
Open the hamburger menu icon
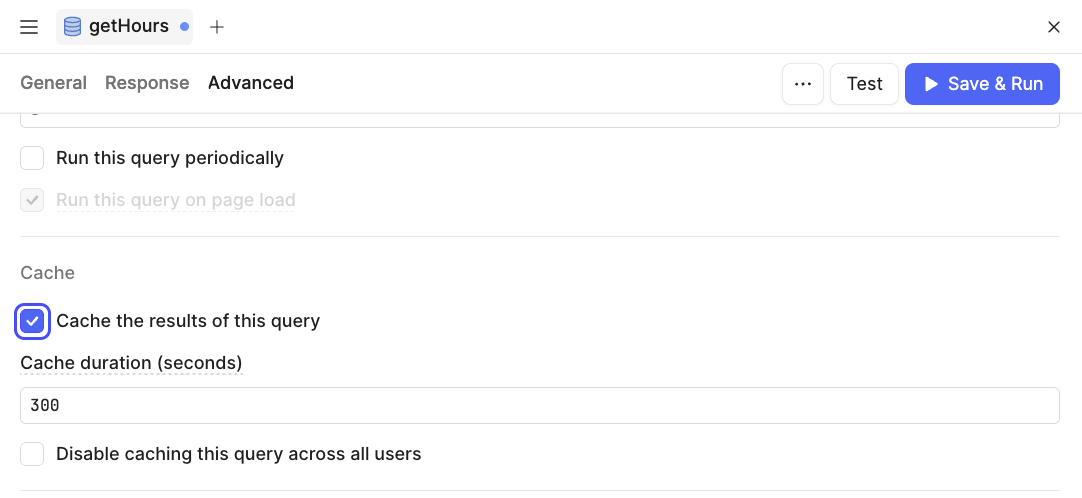(x=29, y=27)
